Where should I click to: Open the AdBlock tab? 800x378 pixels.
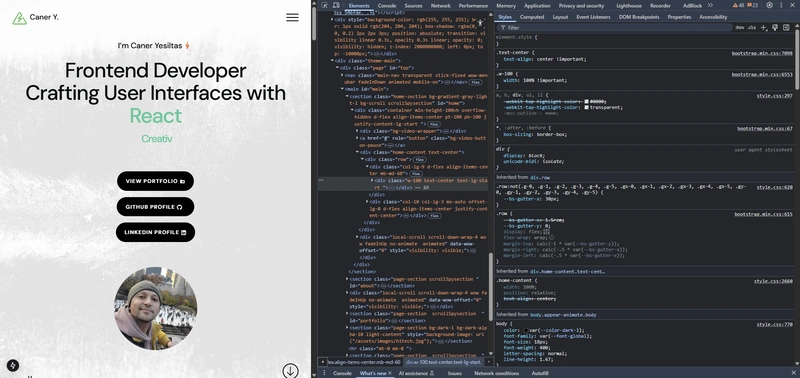point(692,6)
